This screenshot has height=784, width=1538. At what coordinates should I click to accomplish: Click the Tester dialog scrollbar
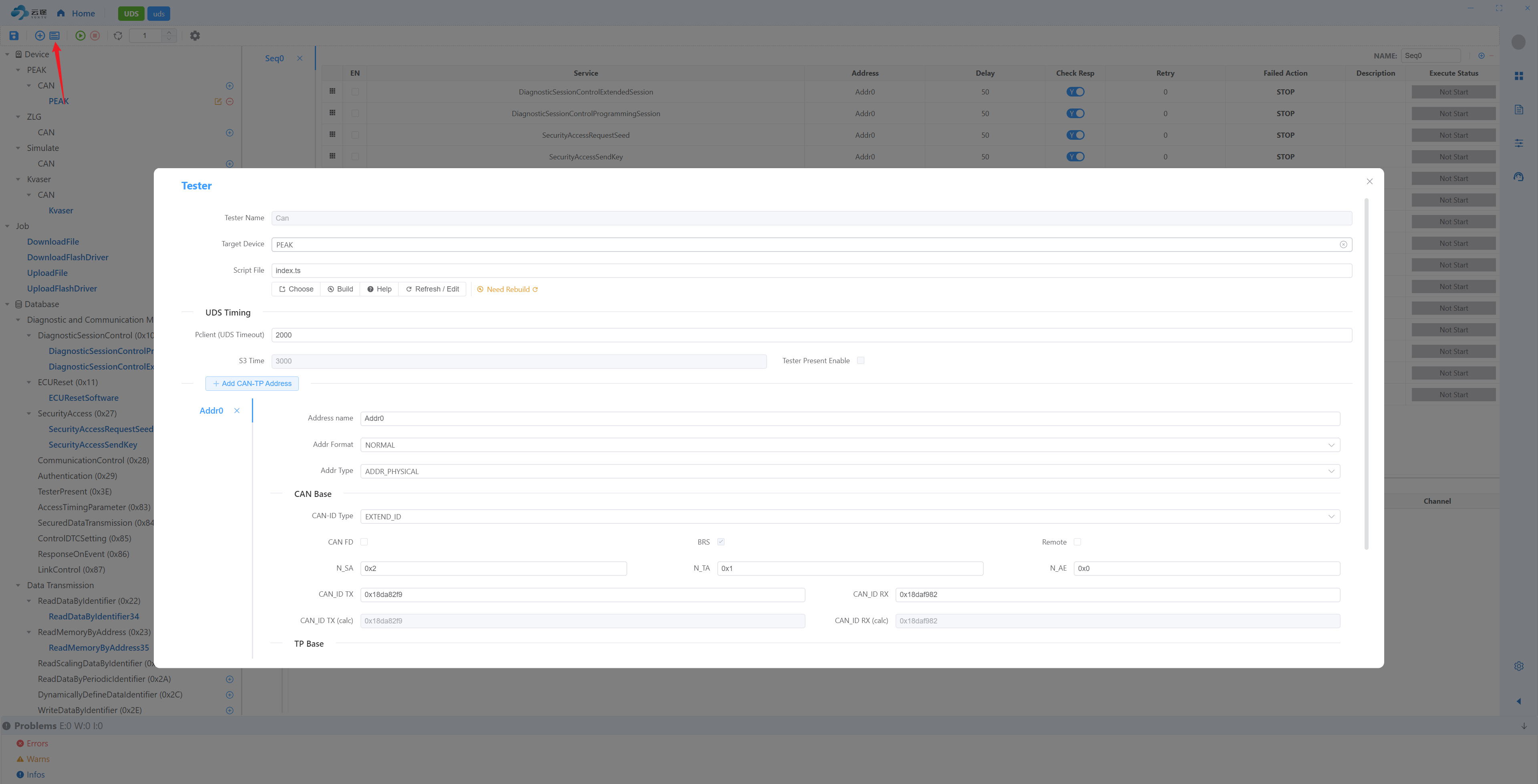click(x=1366, y=374)
